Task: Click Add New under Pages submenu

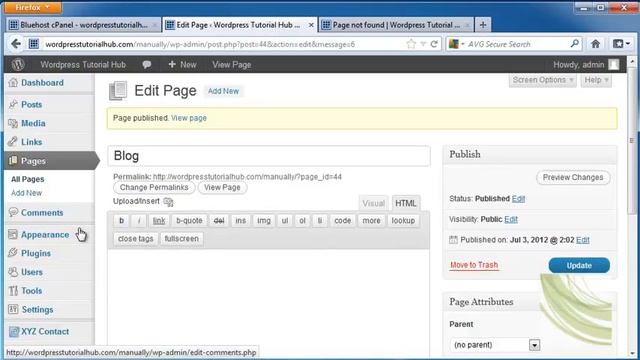Action: [27, 193]
